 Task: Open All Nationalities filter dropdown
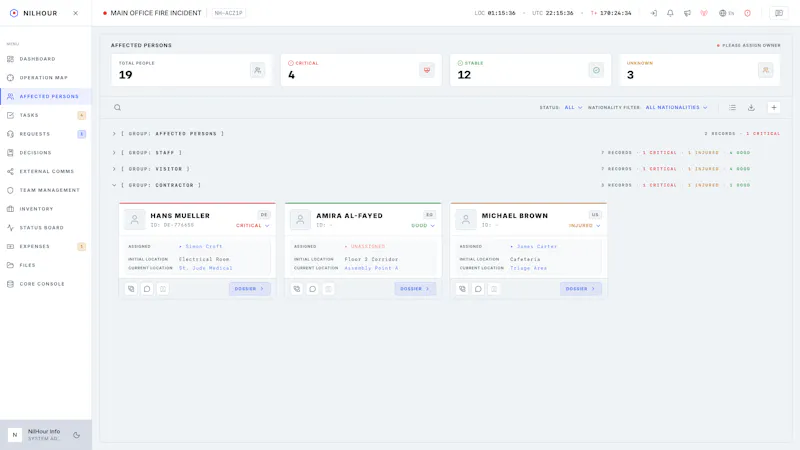pos(677,108)
